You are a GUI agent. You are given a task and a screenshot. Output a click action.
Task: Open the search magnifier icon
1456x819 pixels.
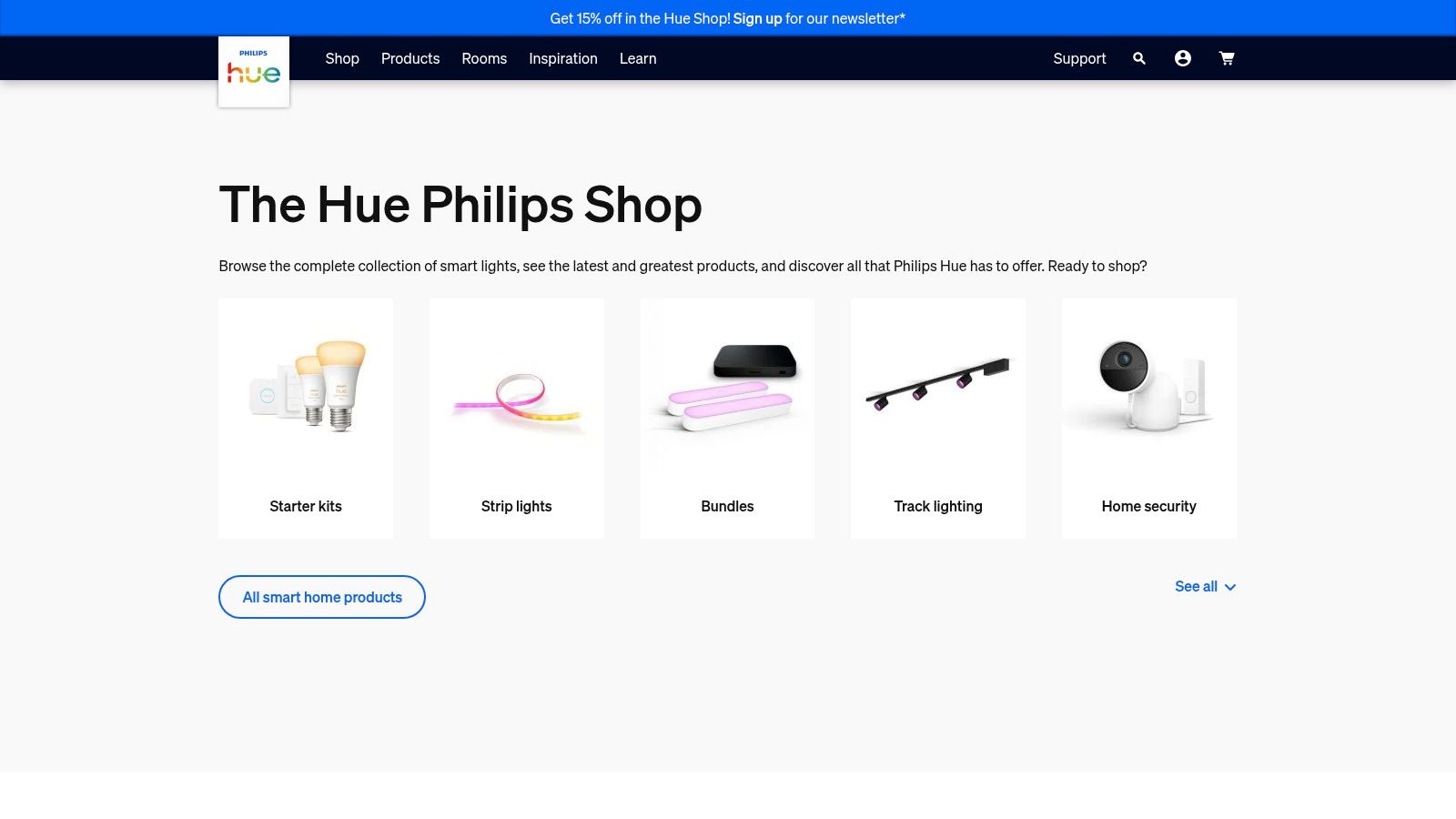(x=1138, y=58)
